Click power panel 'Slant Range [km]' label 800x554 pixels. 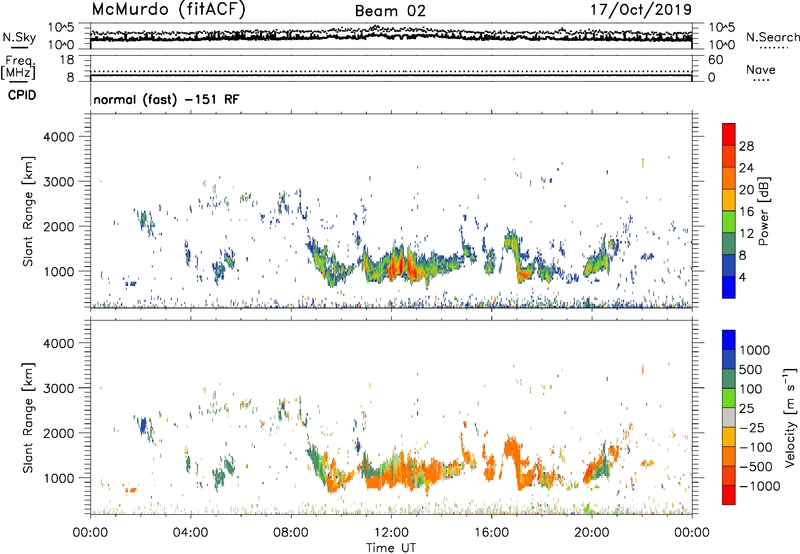click(x=28, y=211)
